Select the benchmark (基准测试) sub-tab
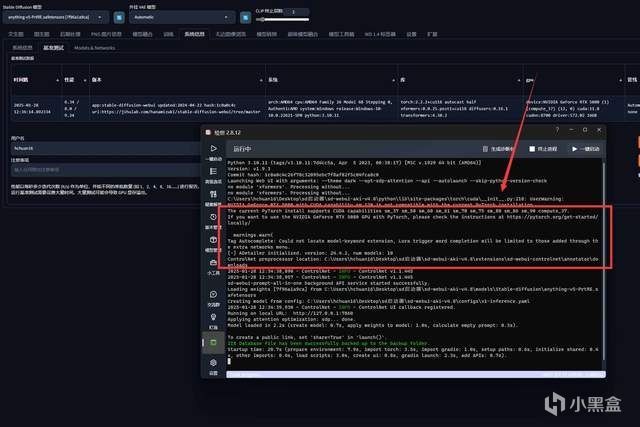Image resolution: width=640 pixels, height=427 pixels. (53, 48)
